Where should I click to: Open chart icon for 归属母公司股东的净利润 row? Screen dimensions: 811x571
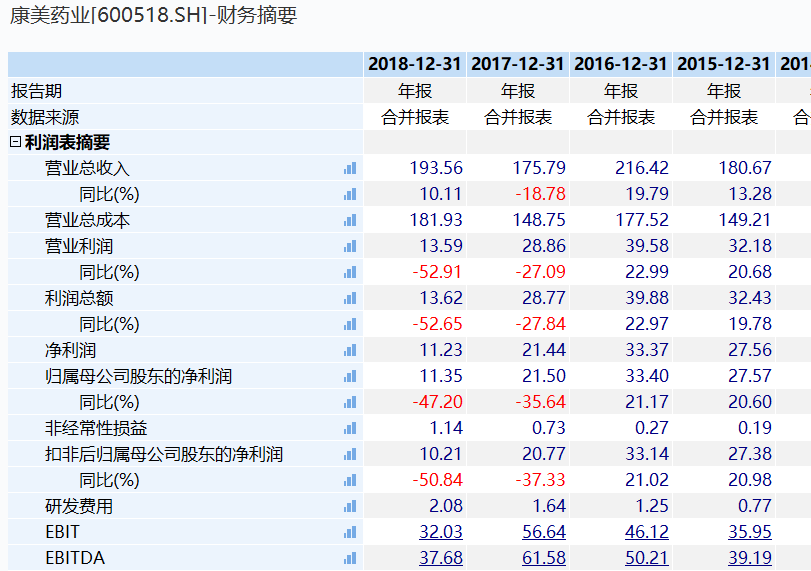350,376
